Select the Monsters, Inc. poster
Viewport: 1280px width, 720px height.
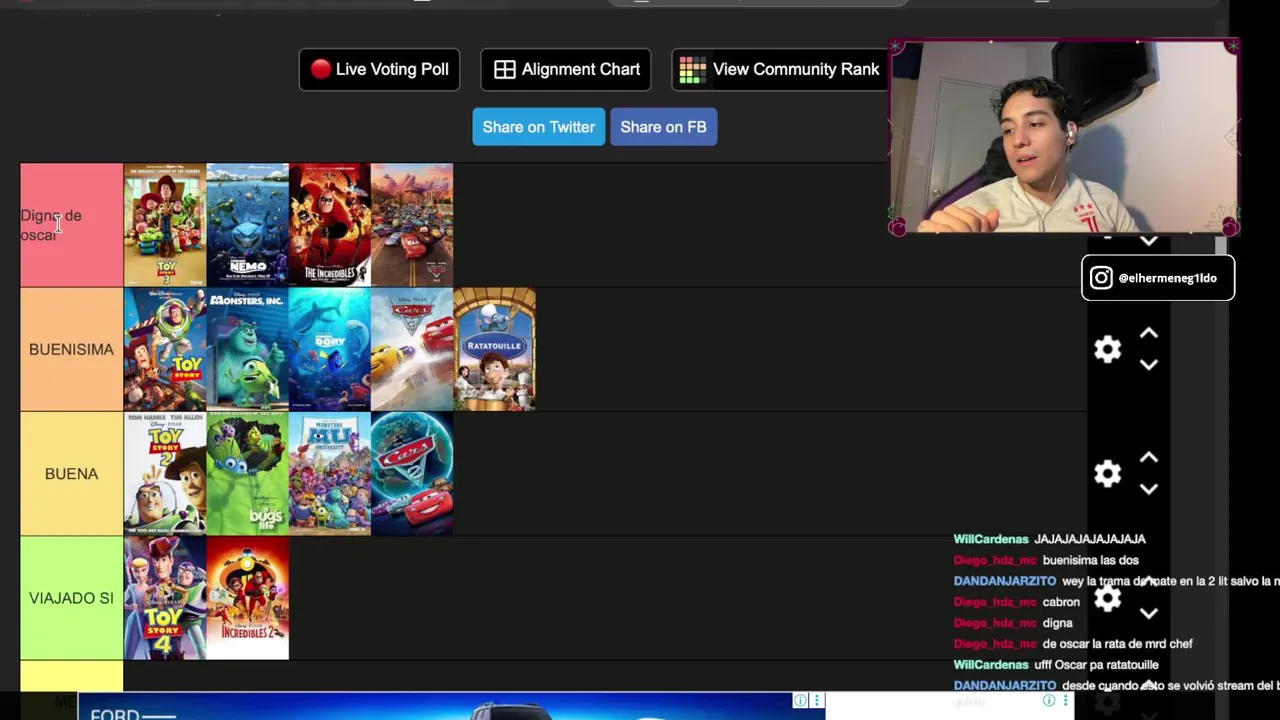[247, 349]
